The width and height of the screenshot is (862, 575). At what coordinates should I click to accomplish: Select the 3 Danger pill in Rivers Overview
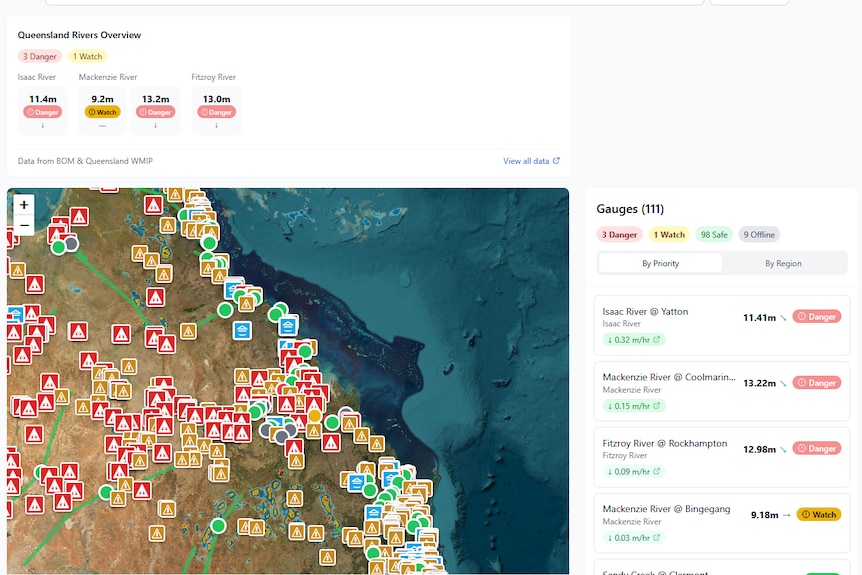40,56
